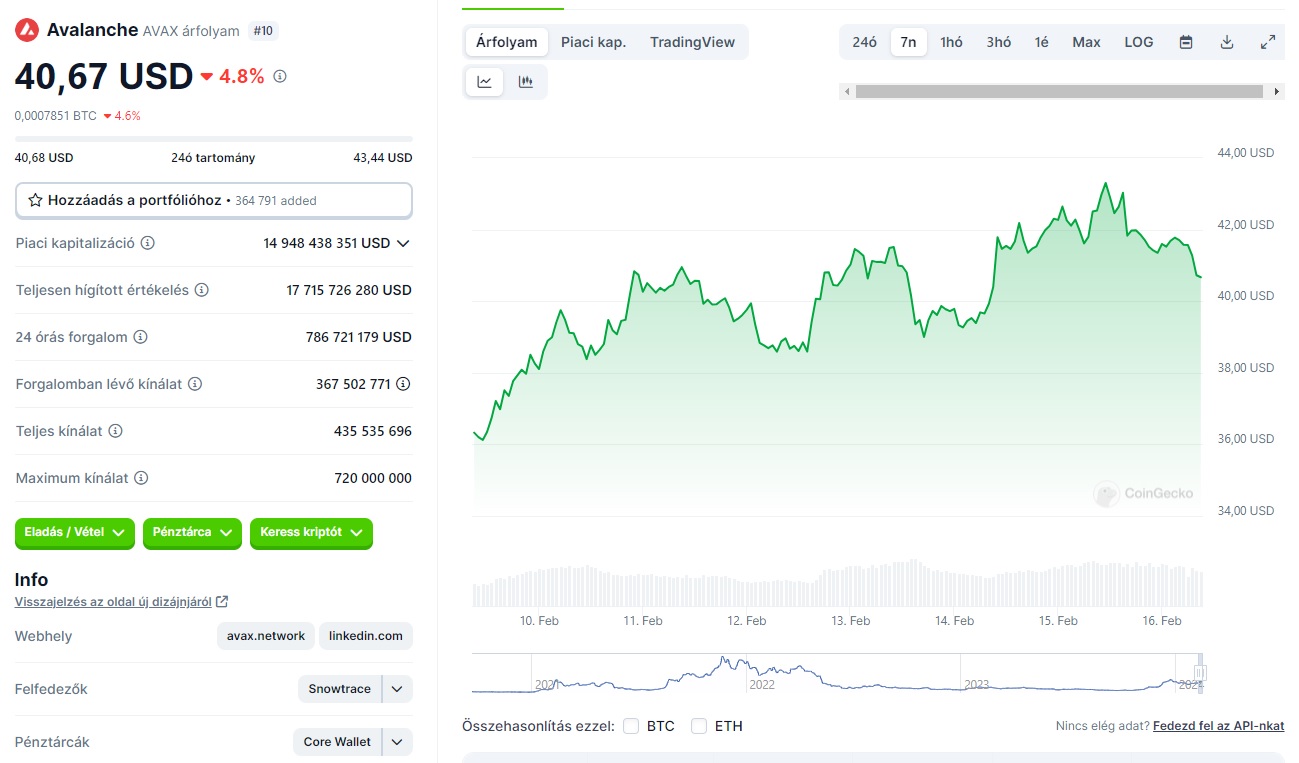Open the Core Wallet link

pyautogui.click(x=338, y=742)
